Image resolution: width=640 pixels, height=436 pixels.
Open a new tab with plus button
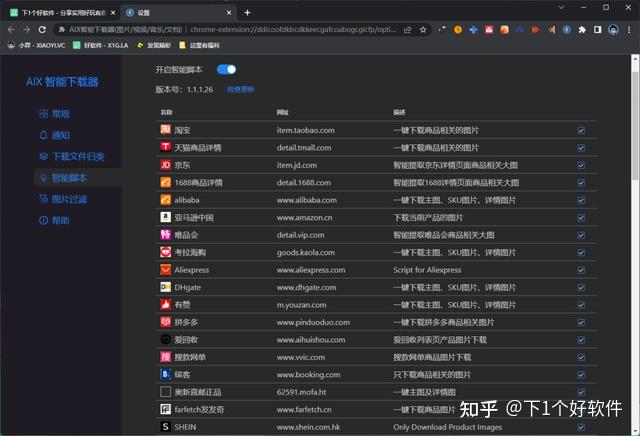[247, 13]
